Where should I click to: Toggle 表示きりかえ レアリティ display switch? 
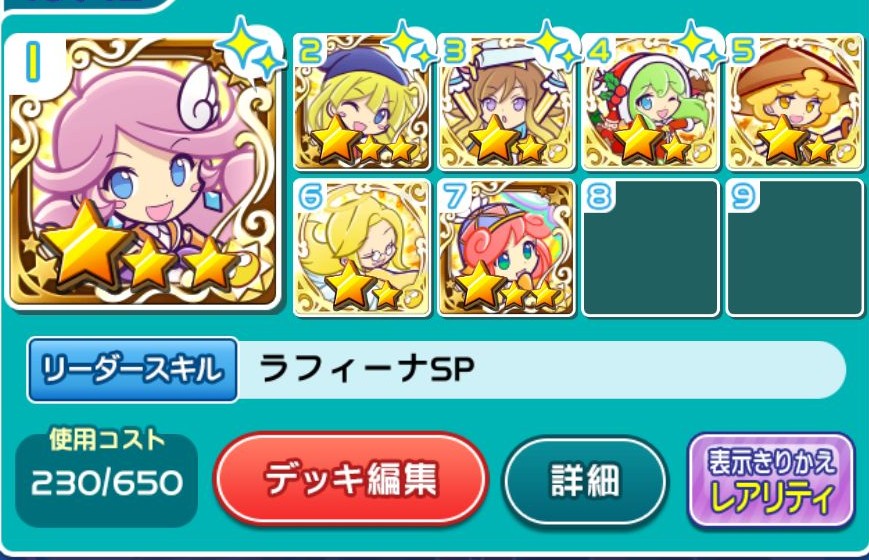tap(771, 480)
